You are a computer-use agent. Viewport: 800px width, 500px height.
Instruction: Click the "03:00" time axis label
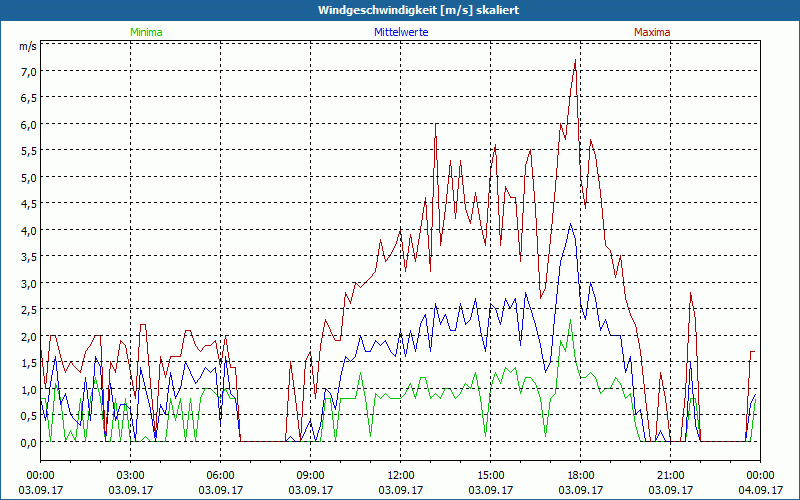pos(131,476)
